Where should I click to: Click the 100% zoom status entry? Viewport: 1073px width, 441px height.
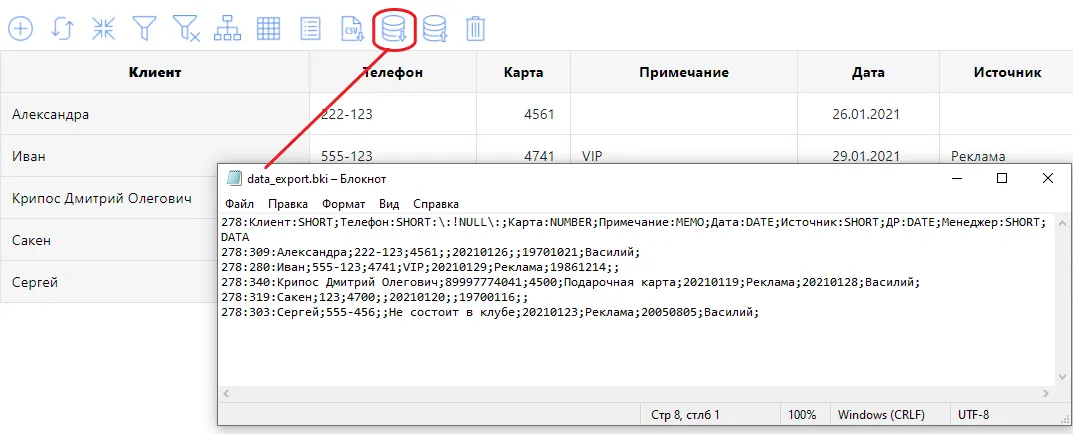point(802,414)
